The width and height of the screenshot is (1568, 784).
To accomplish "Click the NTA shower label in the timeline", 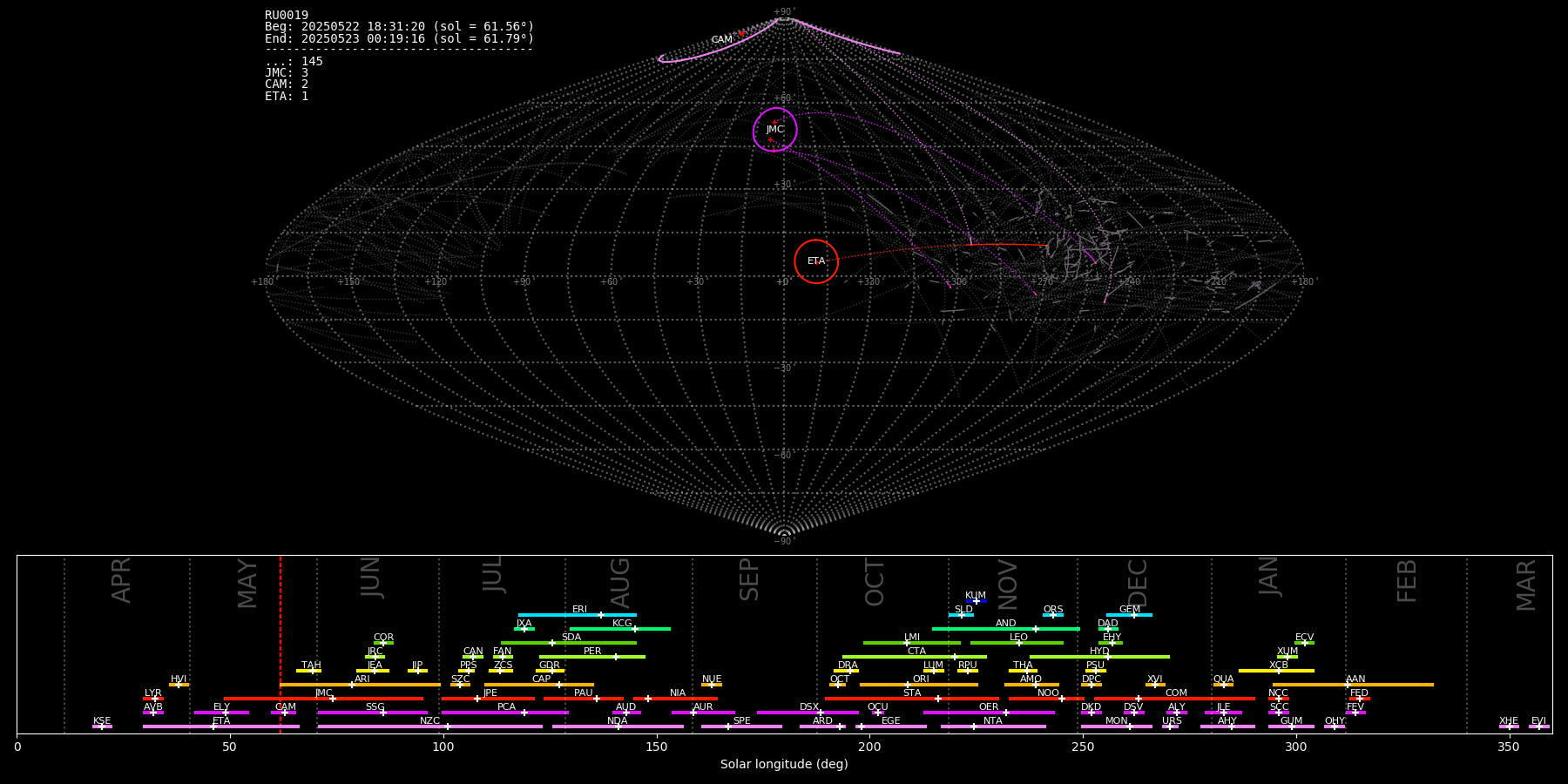I will (993, 721).
